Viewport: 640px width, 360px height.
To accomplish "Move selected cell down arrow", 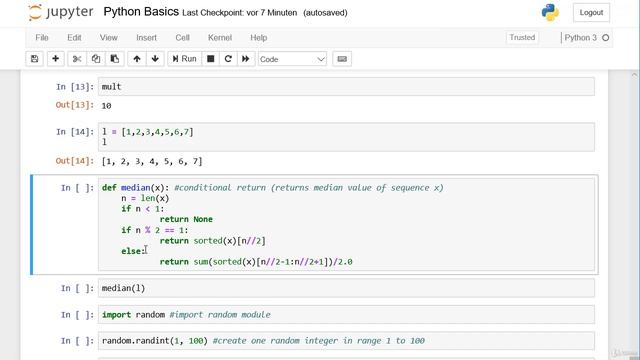I will pos(155,59).
